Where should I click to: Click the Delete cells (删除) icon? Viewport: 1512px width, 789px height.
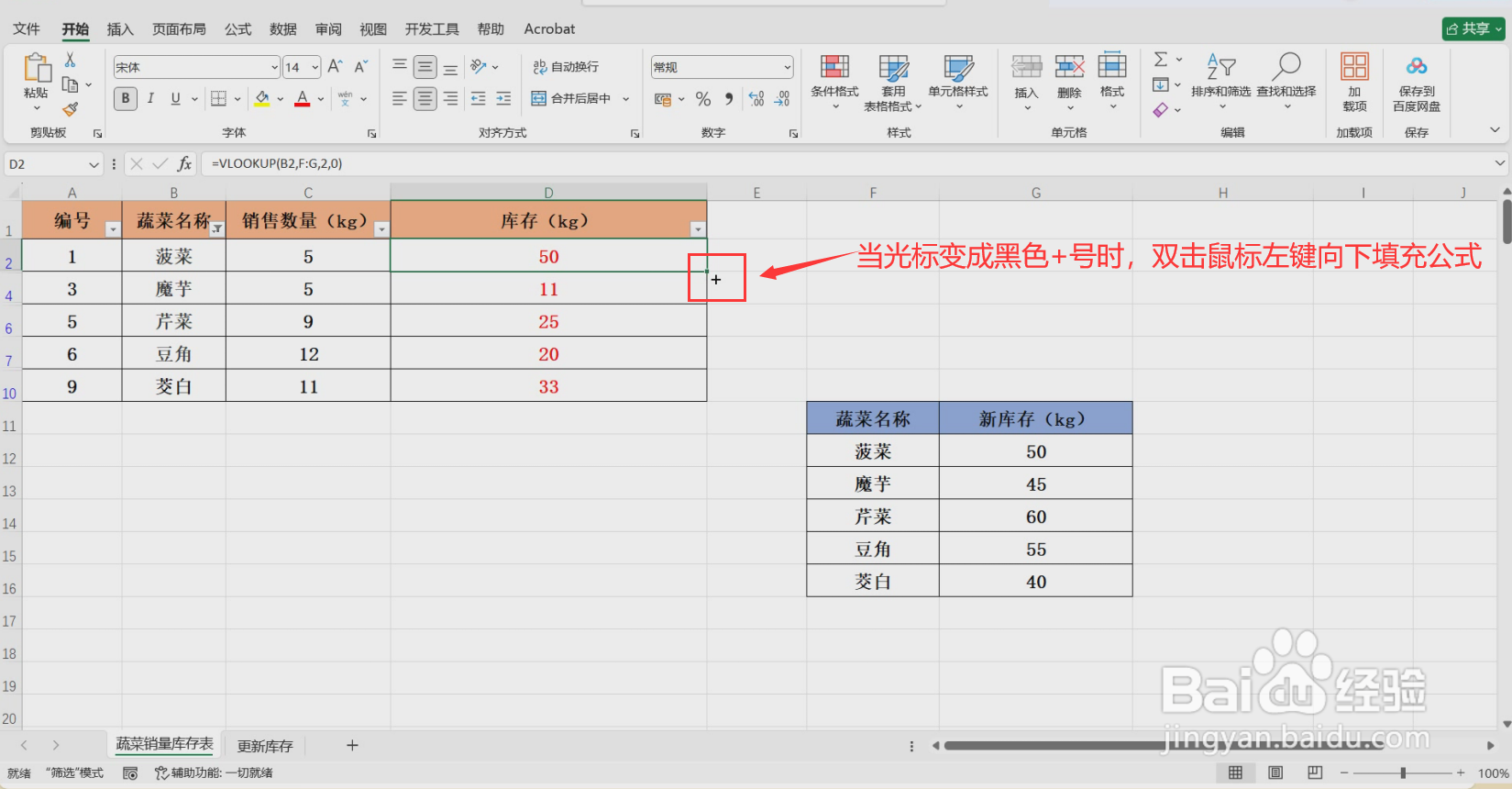coord(1069,67)
